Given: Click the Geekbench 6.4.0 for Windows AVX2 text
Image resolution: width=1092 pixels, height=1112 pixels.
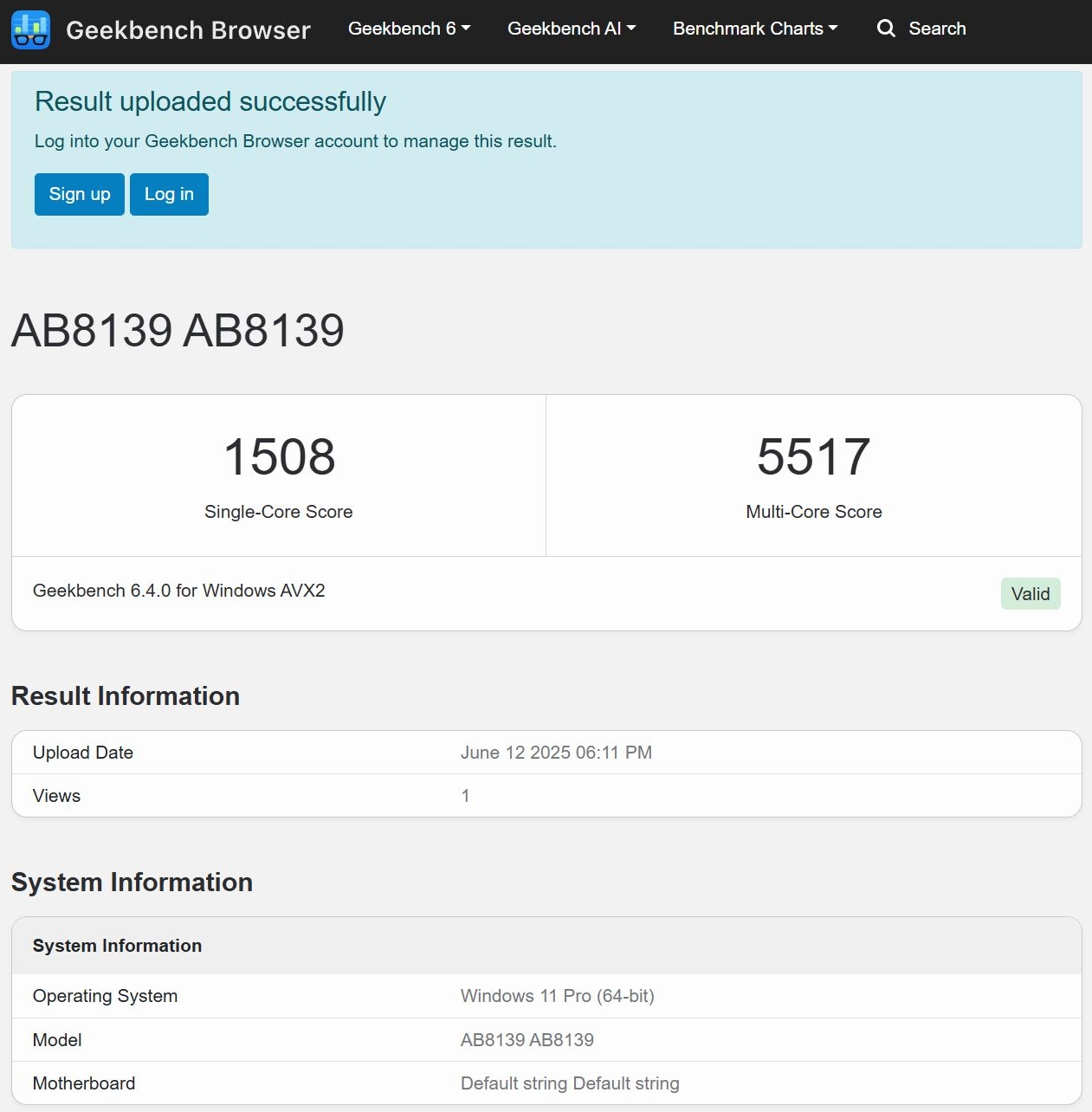Looking at the screenshot, I should click(179, 591).
